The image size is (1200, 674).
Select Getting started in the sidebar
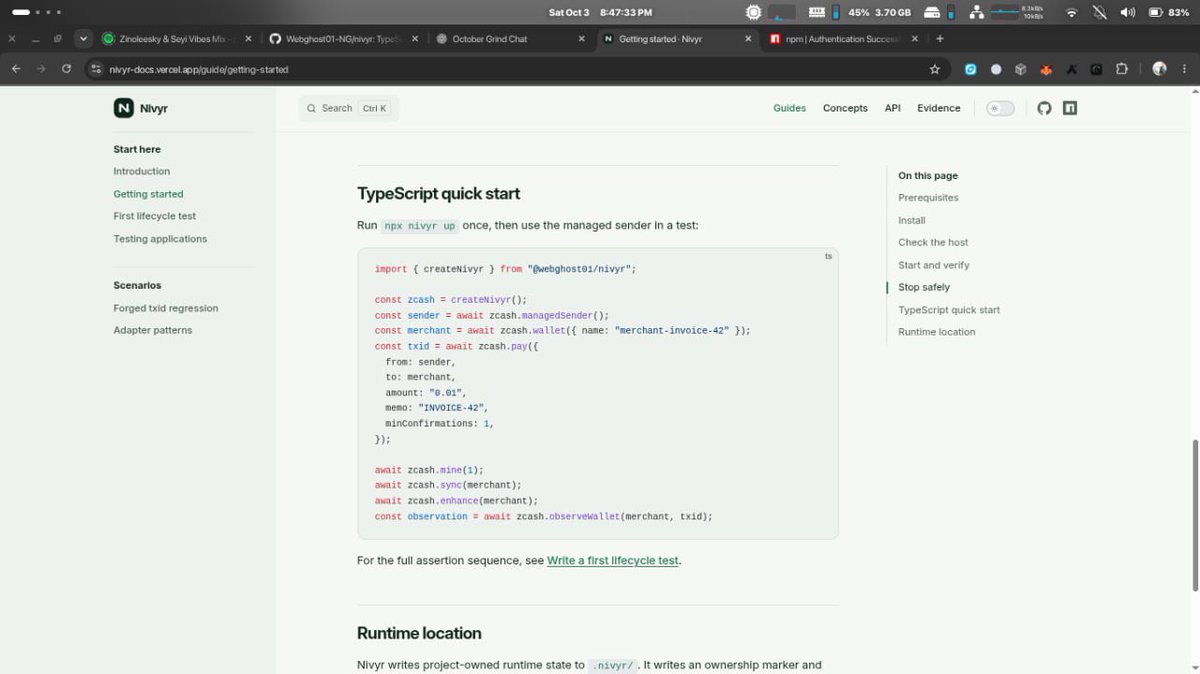point(148,194)
